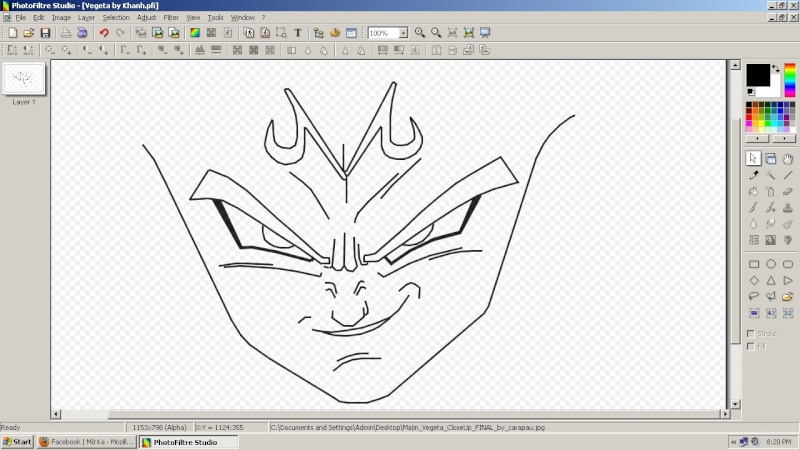Select the Eyedropper pipette tool

(x=754, y=175)
